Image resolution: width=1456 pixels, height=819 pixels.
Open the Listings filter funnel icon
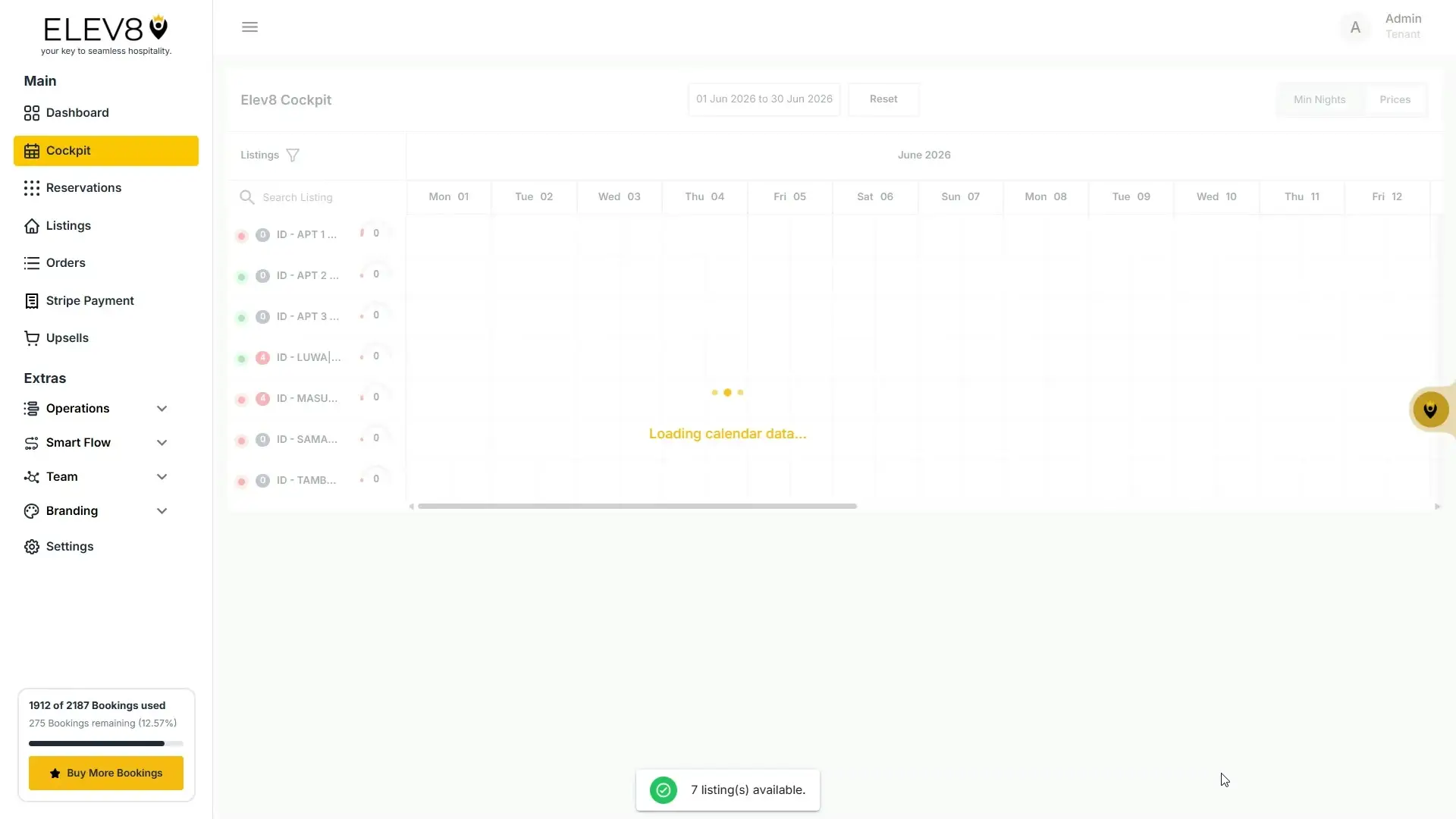pos(293,155)
